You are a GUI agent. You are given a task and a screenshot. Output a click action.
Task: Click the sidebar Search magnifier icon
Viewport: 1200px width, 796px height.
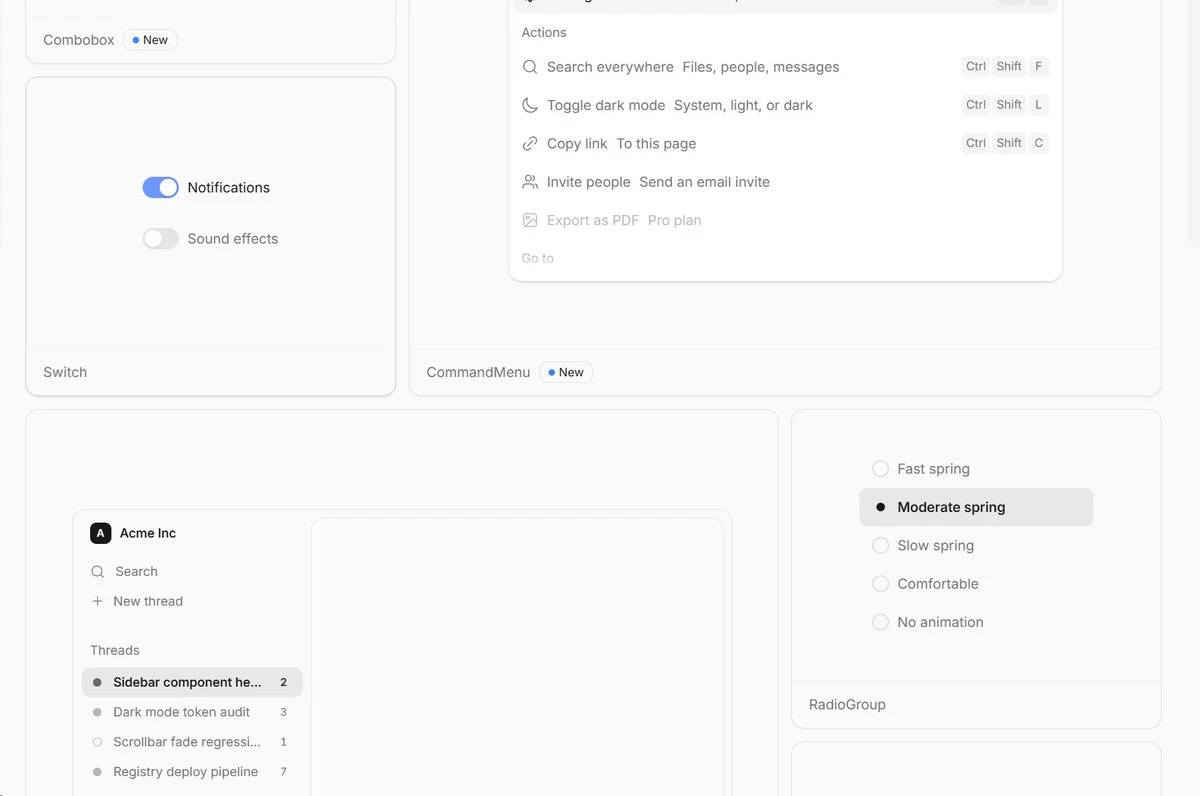click(98, 572)
